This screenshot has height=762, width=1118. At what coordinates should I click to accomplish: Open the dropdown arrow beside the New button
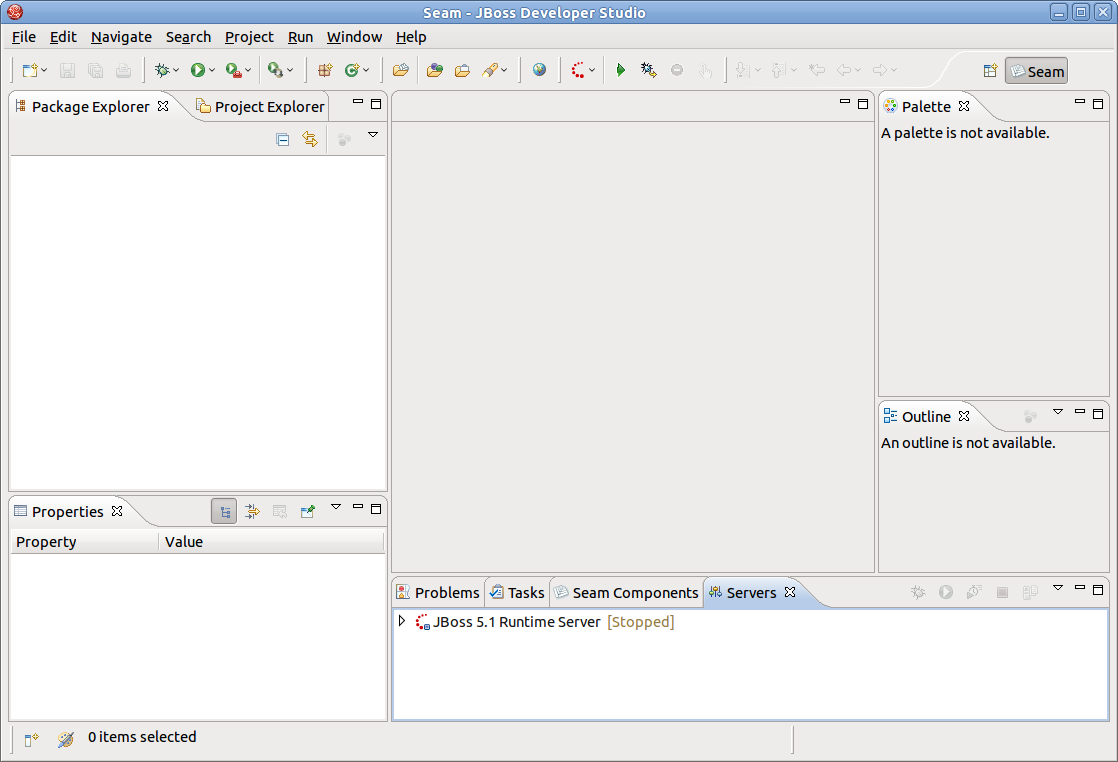tap(44, 71)
